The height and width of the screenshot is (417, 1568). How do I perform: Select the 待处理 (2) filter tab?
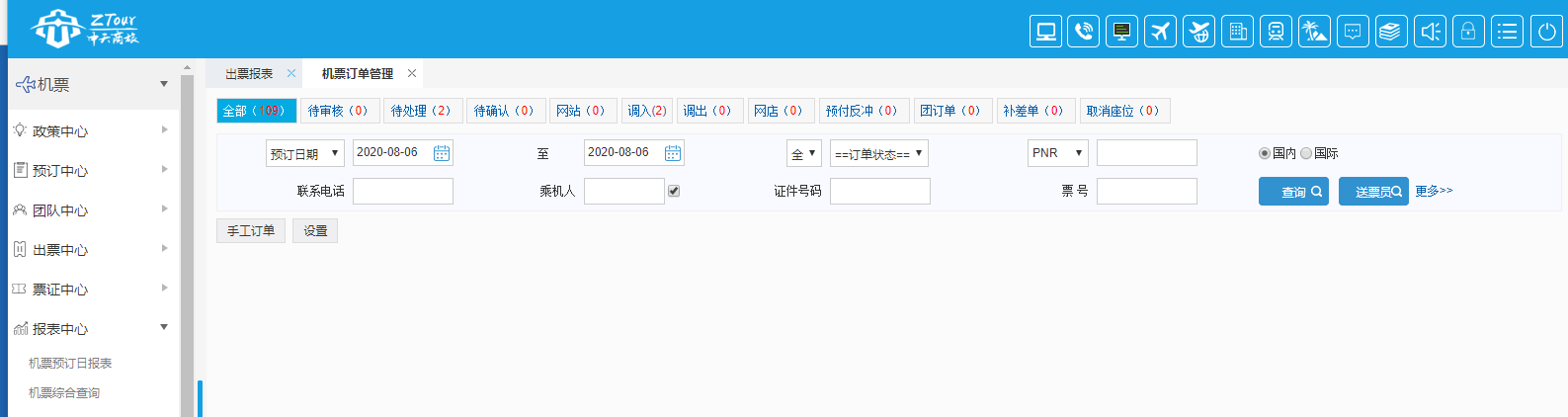(423, 111)
